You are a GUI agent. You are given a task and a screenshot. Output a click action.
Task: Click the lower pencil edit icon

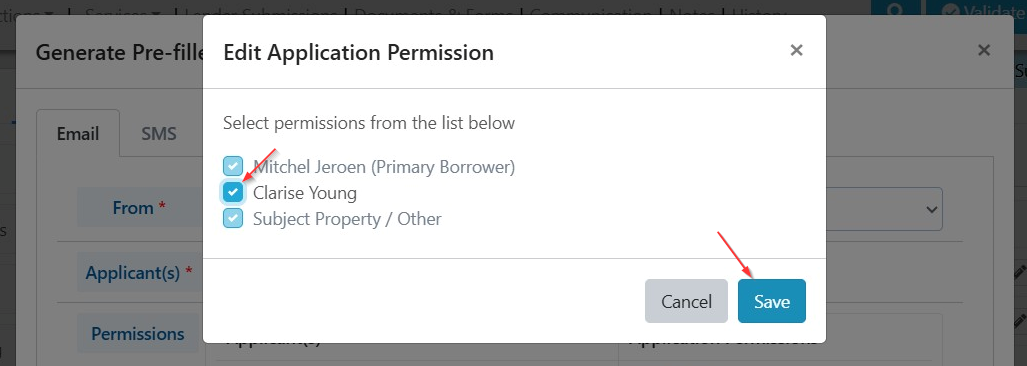pyautogui.click(x=1020, y=321)
